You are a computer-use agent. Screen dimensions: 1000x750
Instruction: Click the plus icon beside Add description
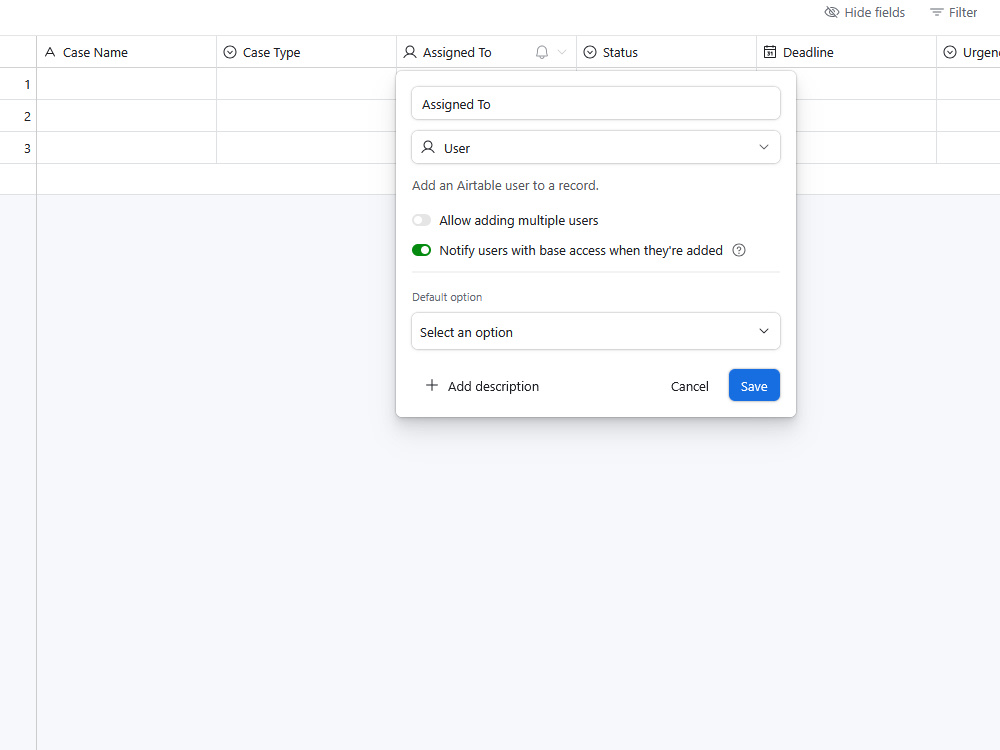432,385
